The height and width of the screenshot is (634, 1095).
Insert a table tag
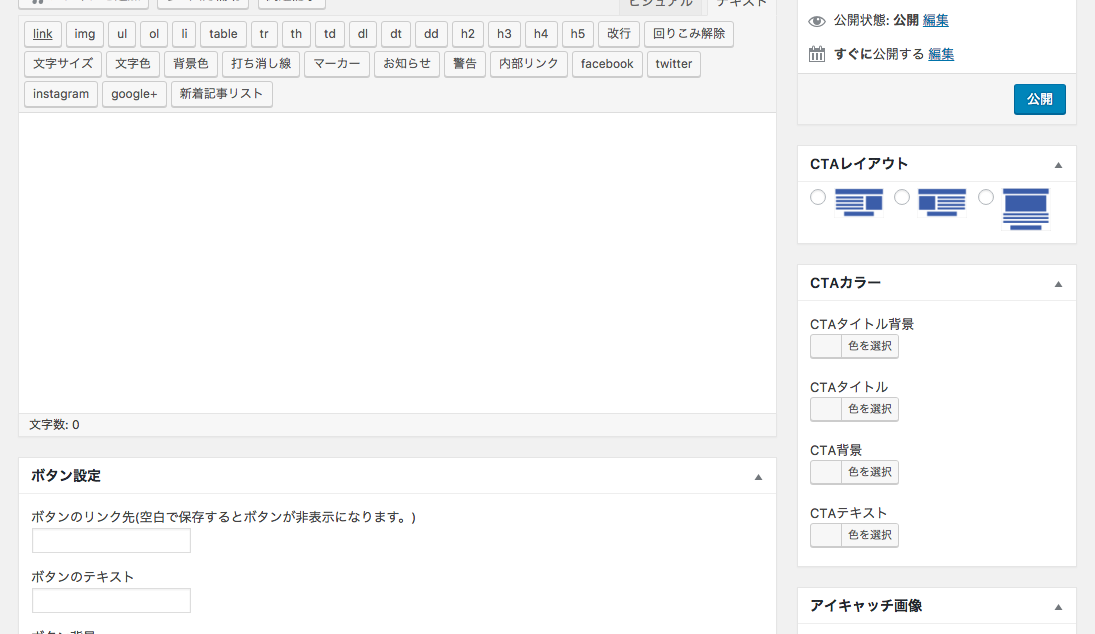[x=223, y=34]
